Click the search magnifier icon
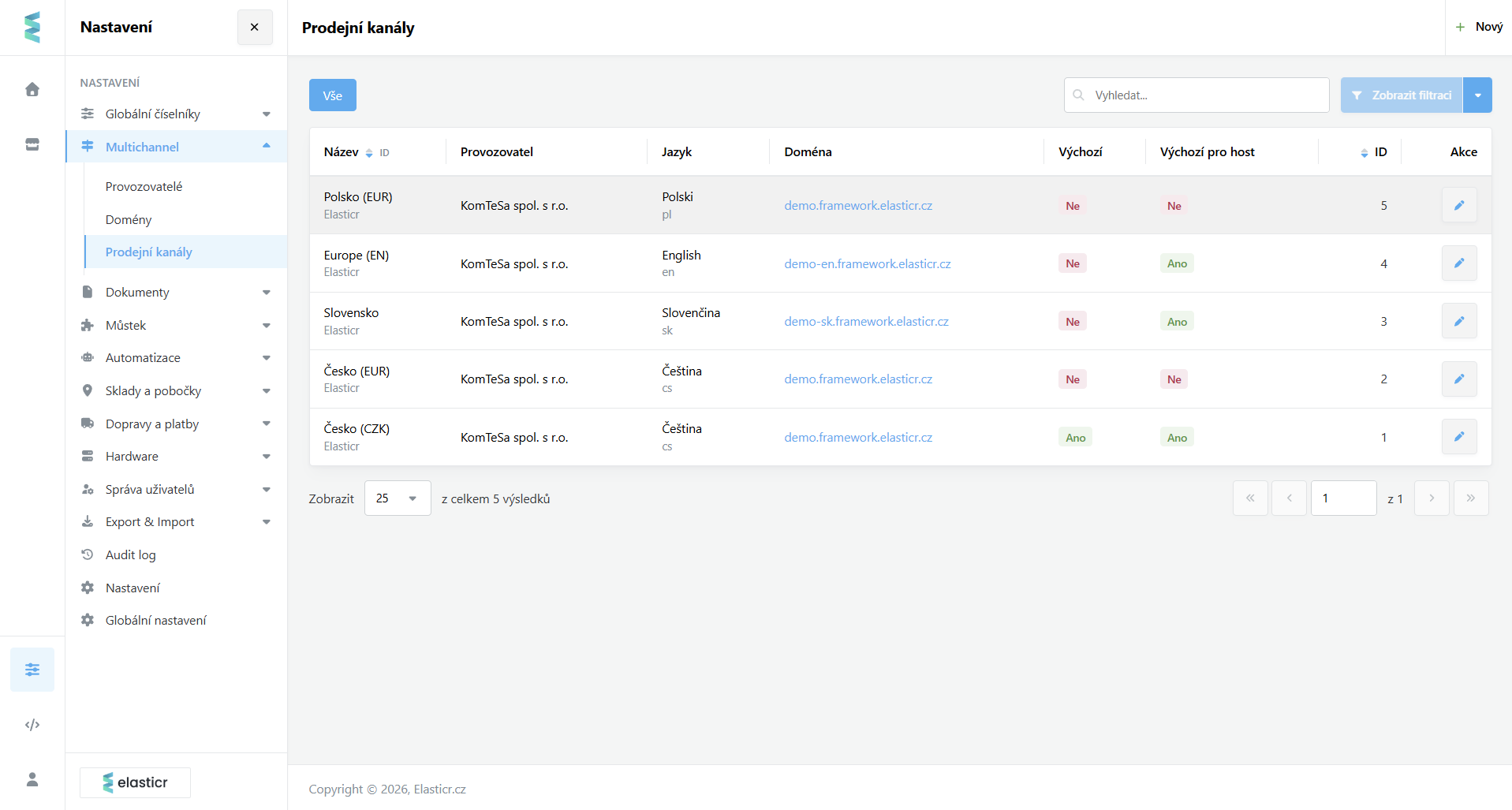Screen dimensions: 1512x810 coord(1078,95)
